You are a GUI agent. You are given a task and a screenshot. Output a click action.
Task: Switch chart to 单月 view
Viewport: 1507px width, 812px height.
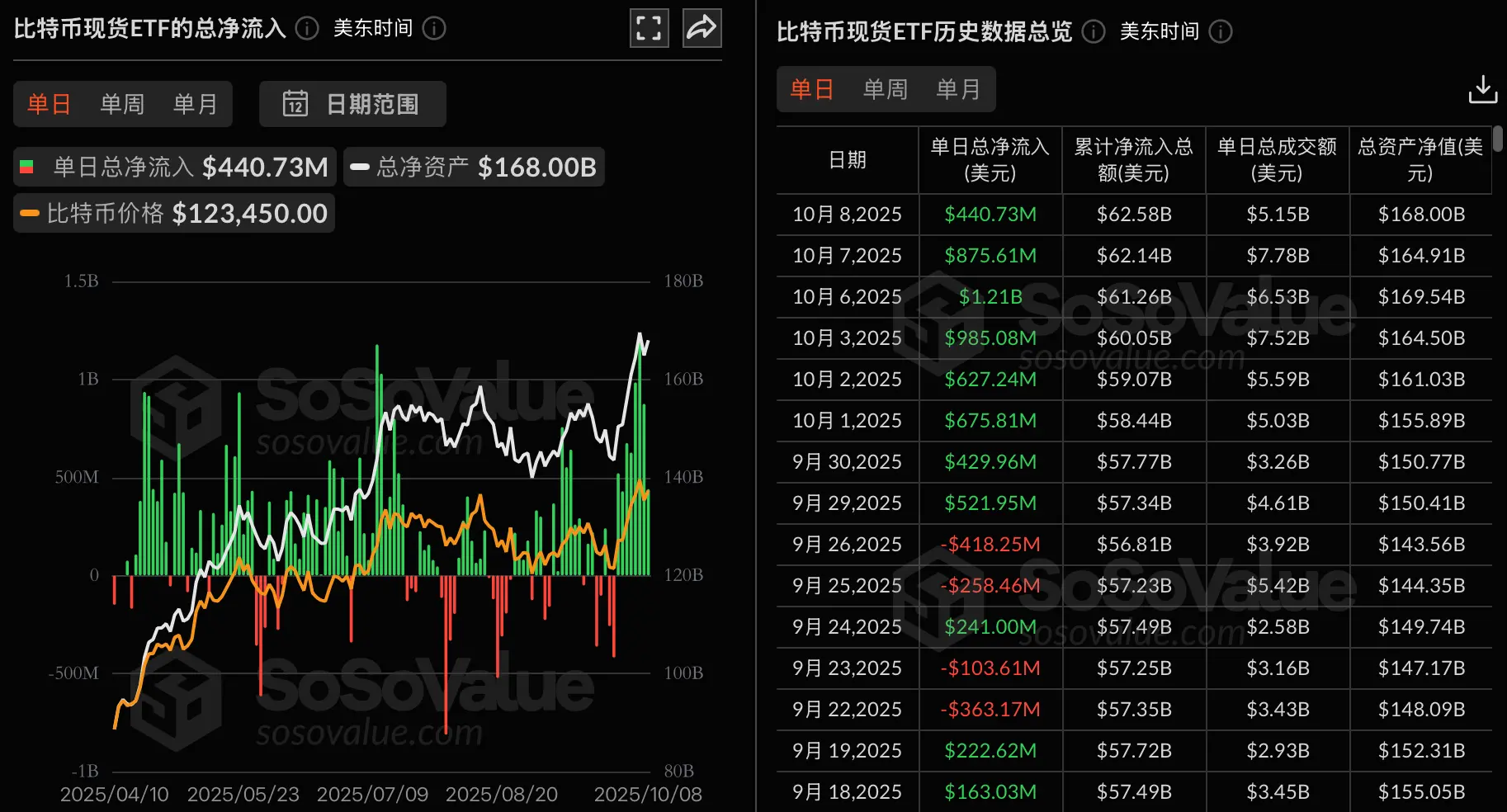coord(196,104)
